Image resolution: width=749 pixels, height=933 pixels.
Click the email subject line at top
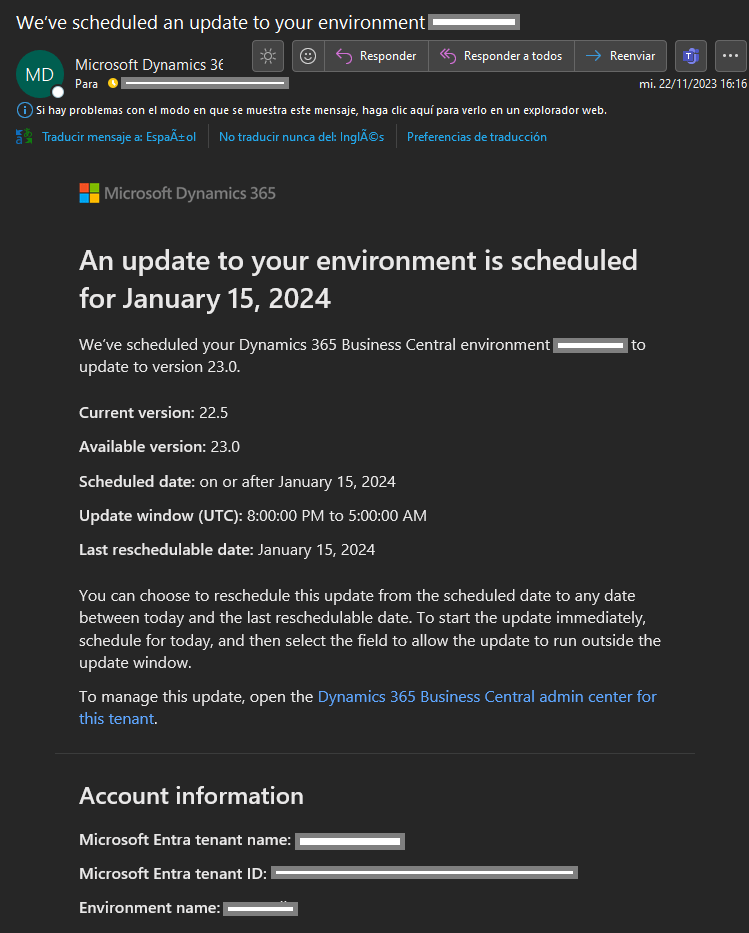(220, 22)
